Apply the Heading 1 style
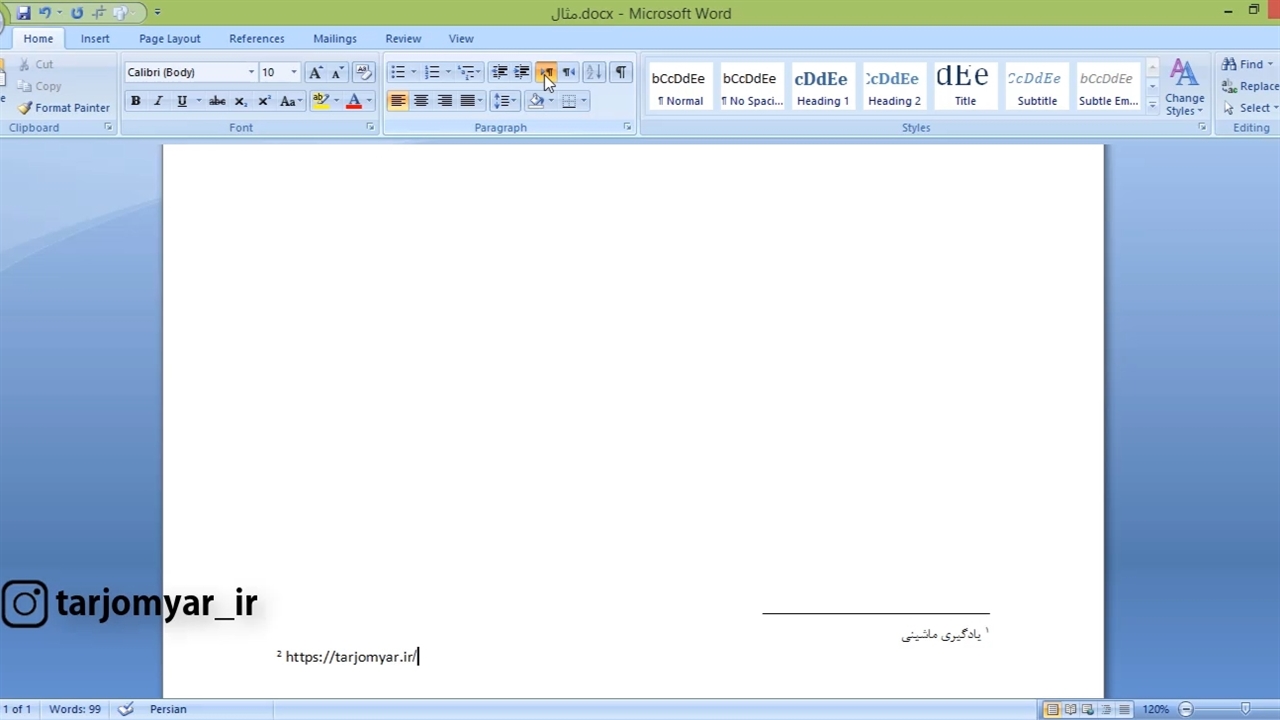This screenshot has height=720, width=1280. (x=822, y=87)
